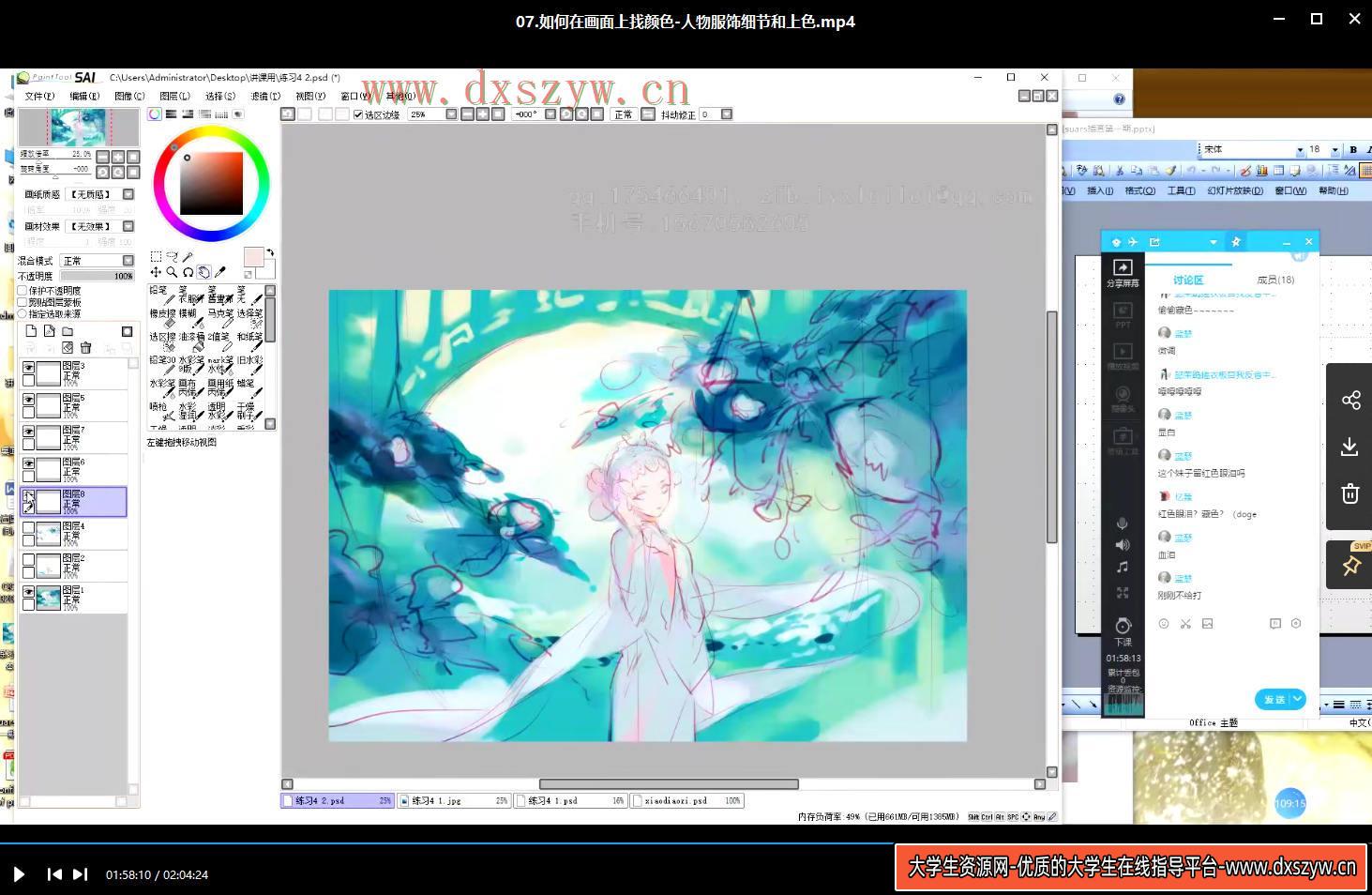Delete the selected layer with trash icon

85,347
